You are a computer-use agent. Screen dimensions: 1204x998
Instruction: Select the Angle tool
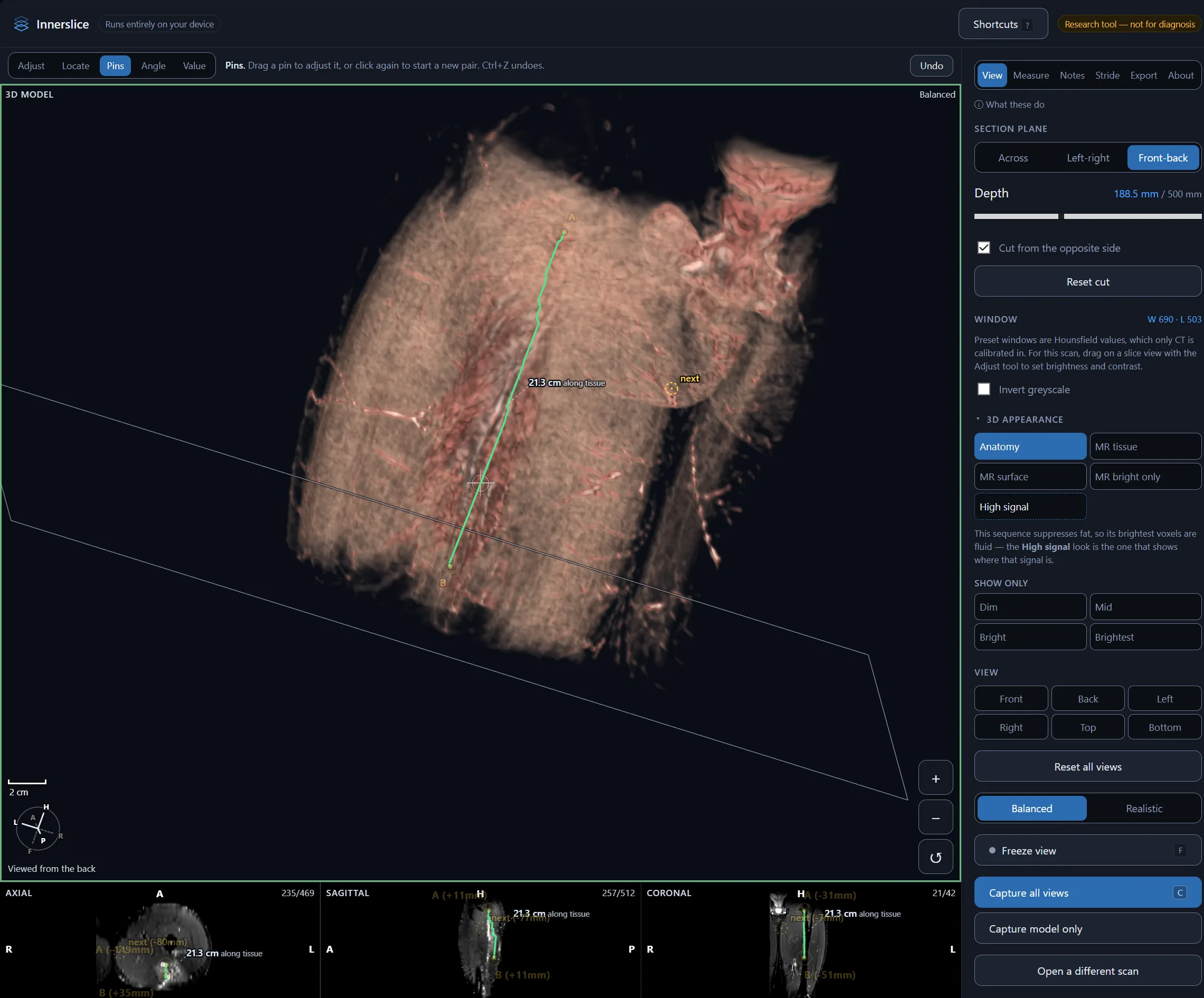tap(153, 65)
